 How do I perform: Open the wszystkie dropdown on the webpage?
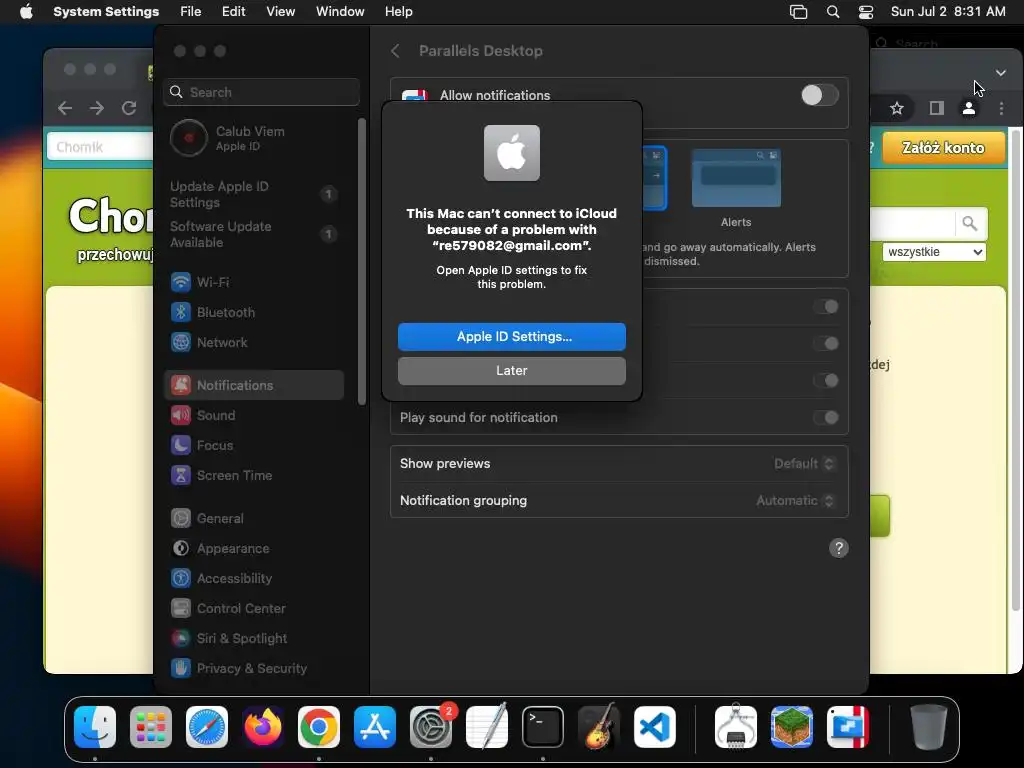tap(934, 252)
